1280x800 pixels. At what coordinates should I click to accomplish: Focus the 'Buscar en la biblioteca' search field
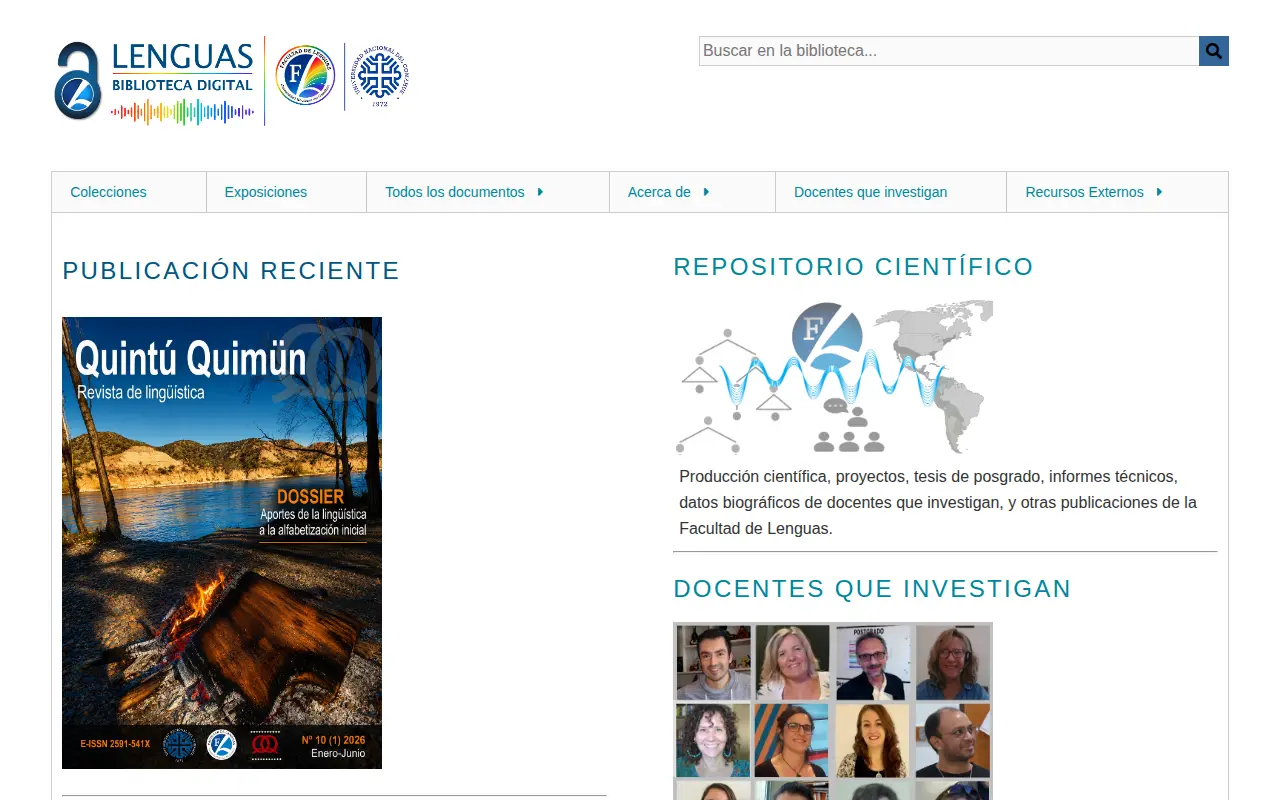[x=949, y=51]
